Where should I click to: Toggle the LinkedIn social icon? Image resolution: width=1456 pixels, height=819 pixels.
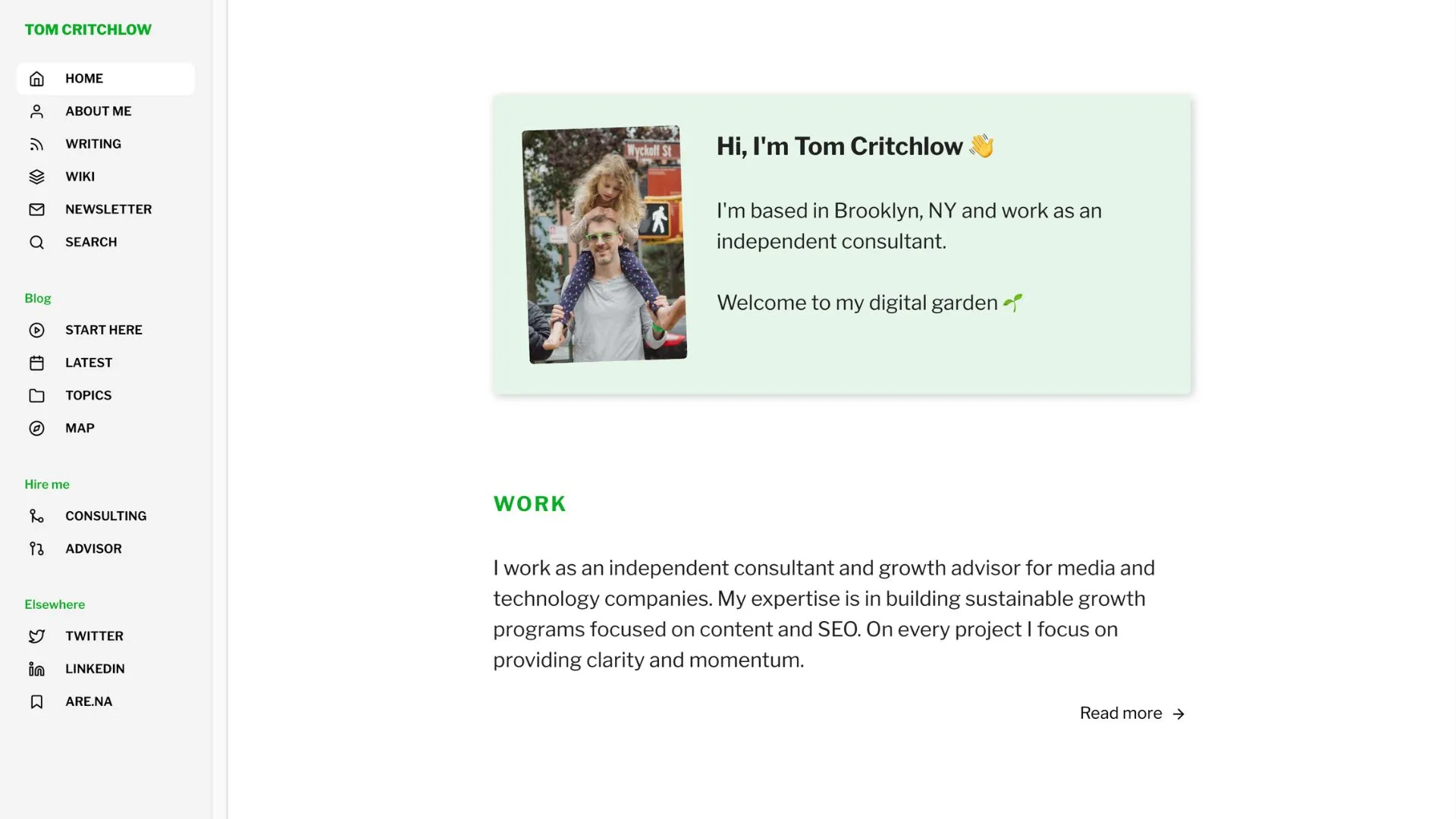(x=36, y=668)
